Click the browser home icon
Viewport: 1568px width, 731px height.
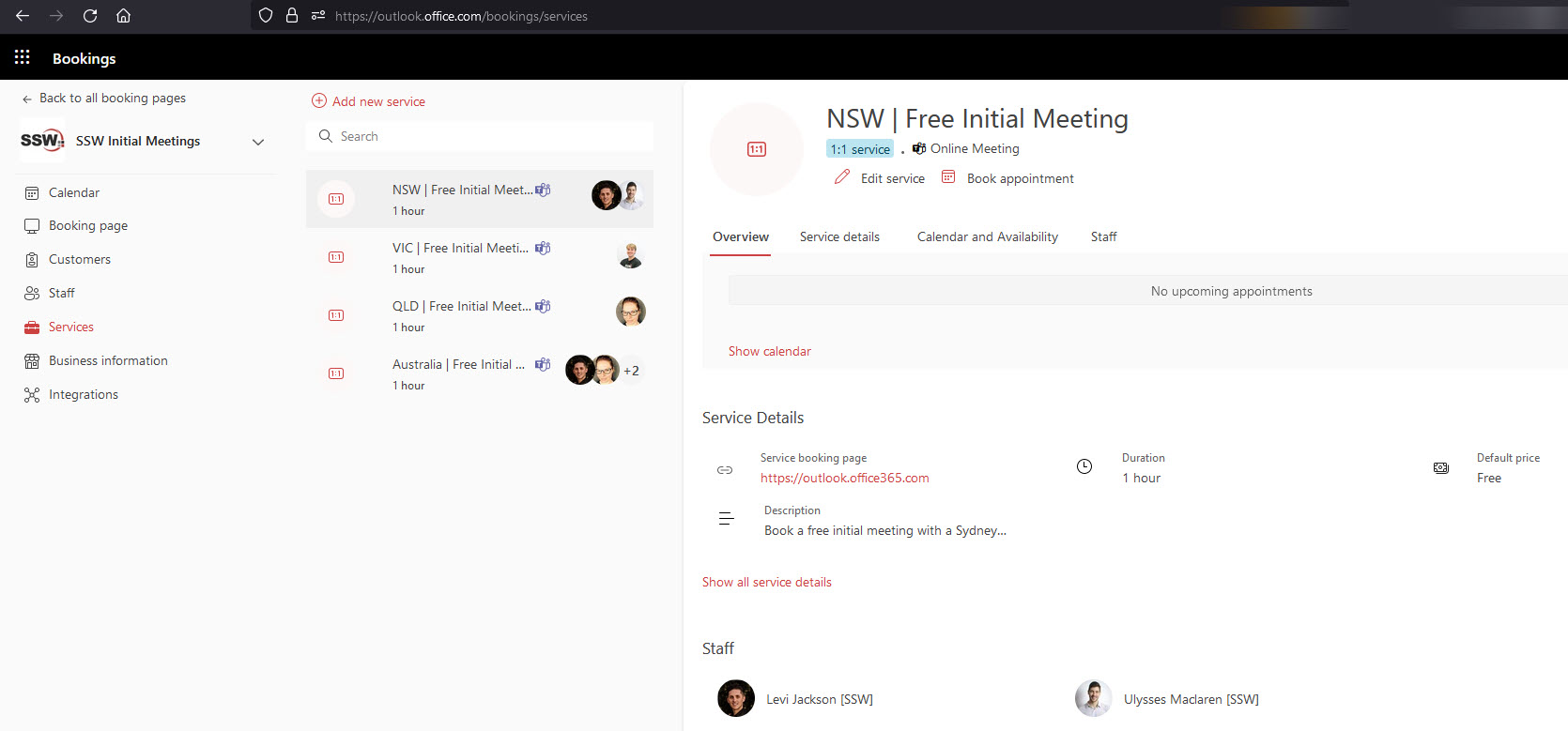[123, 16]
